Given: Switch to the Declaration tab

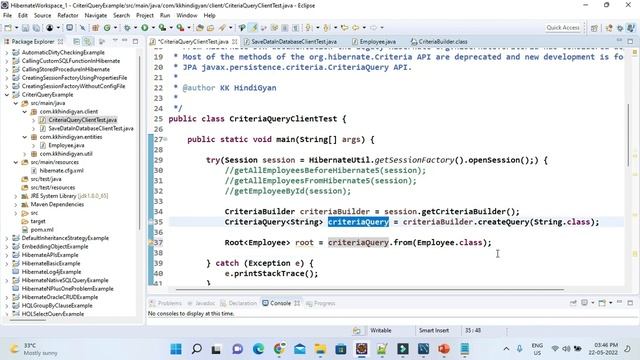Looking at the screenshot, I should 239,303.
